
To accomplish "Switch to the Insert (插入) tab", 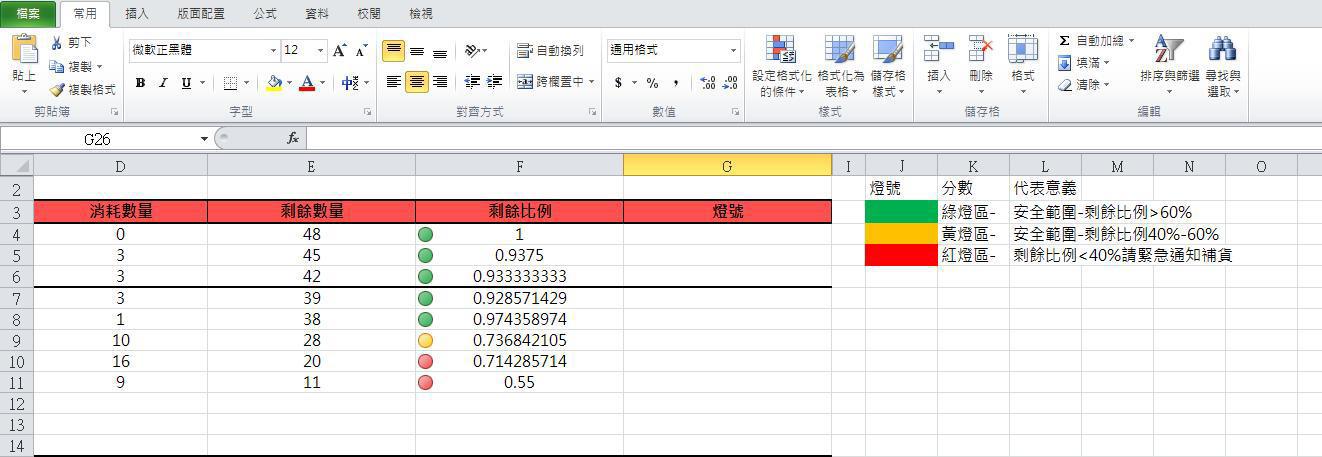I will 137,14.
